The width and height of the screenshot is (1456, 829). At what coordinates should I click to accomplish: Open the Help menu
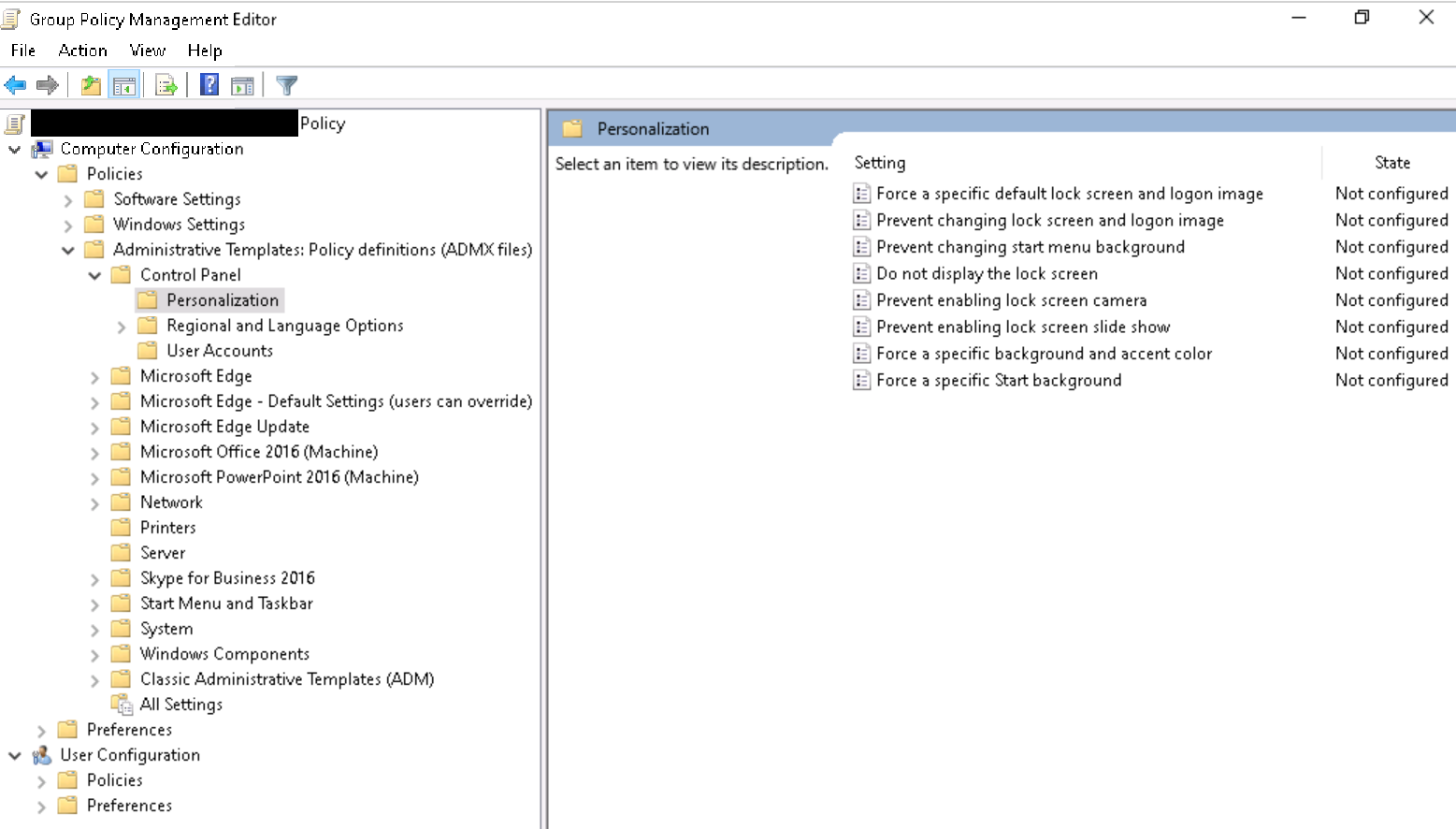coord(205,51)
